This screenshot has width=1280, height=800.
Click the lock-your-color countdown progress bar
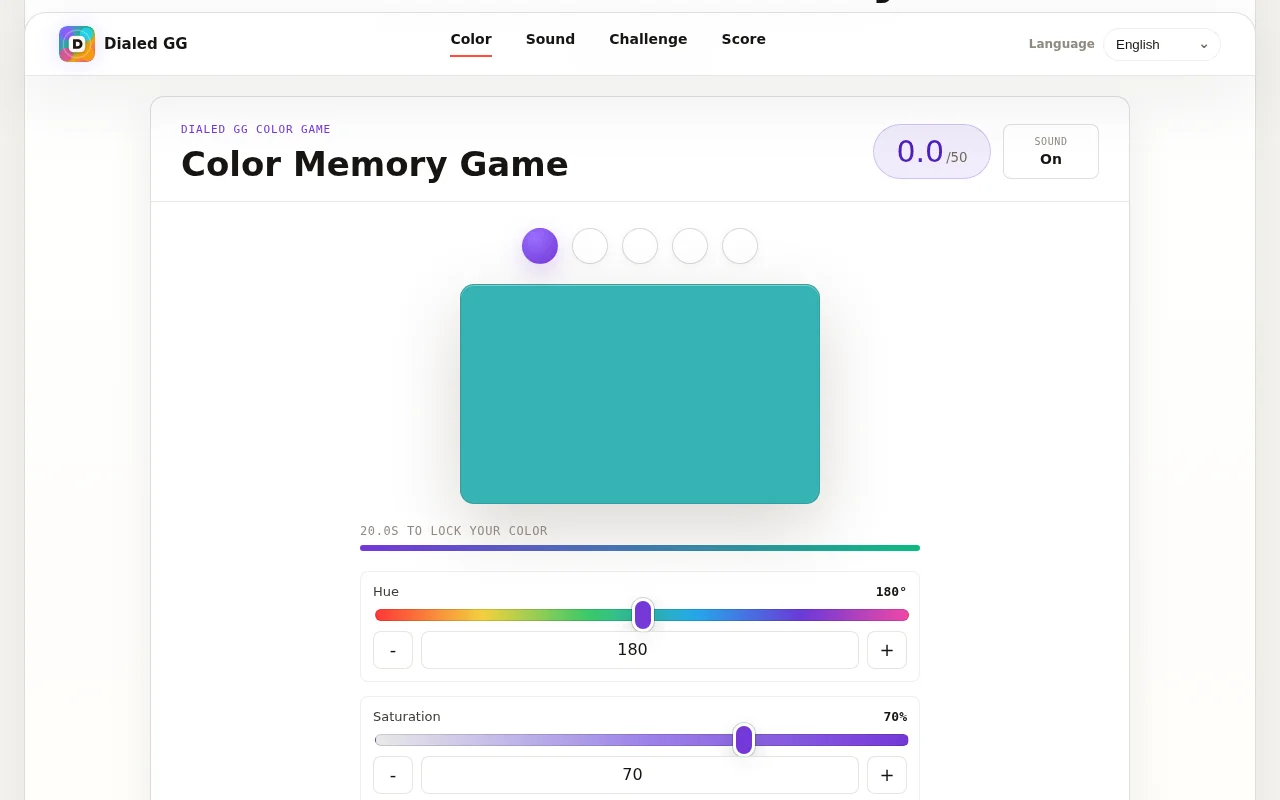640,548
